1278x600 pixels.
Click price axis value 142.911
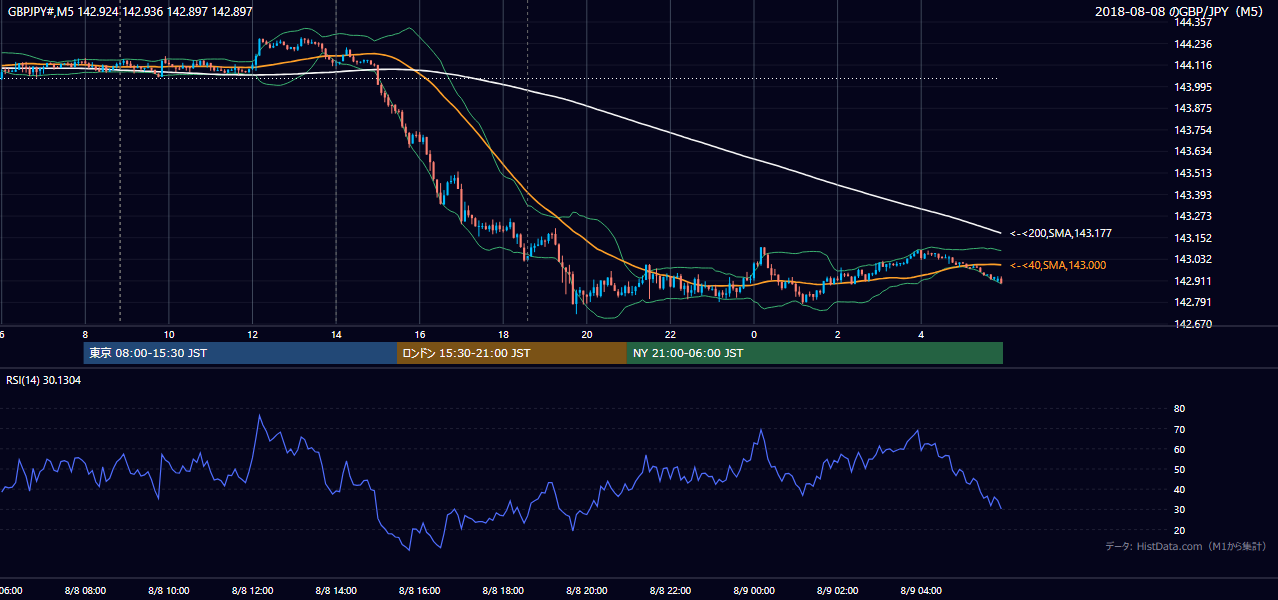pos(1193,281)
